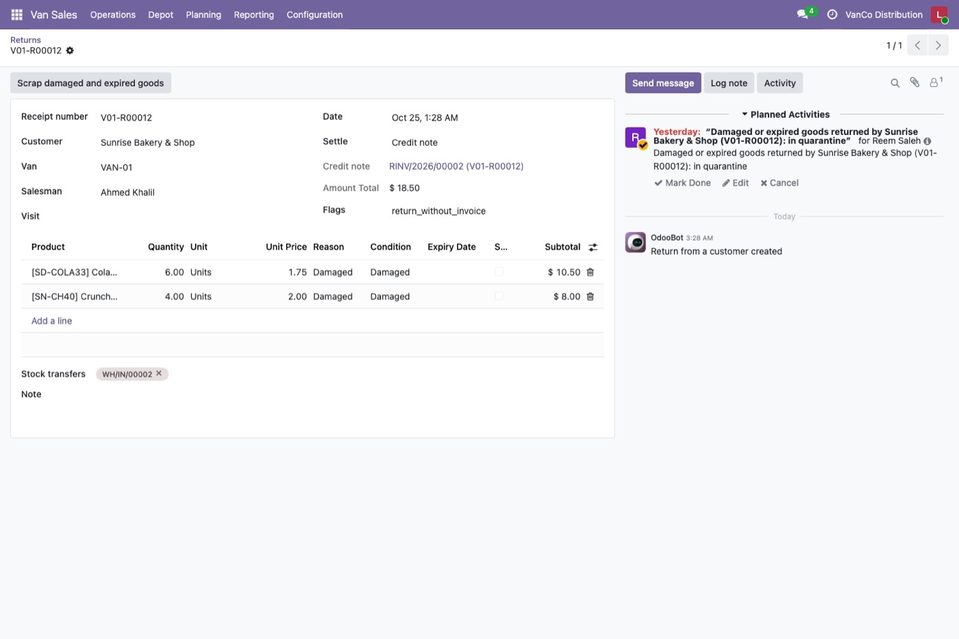The image size is (959, 639).
Task: Cancel the planned activity
Action: tap(779, 183)
